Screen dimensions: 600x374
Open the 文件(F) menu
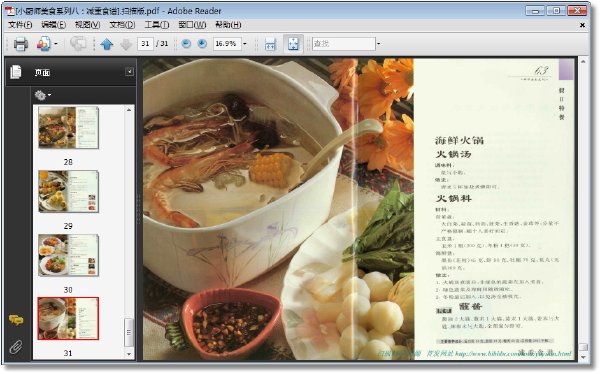(x=20, y=25)
